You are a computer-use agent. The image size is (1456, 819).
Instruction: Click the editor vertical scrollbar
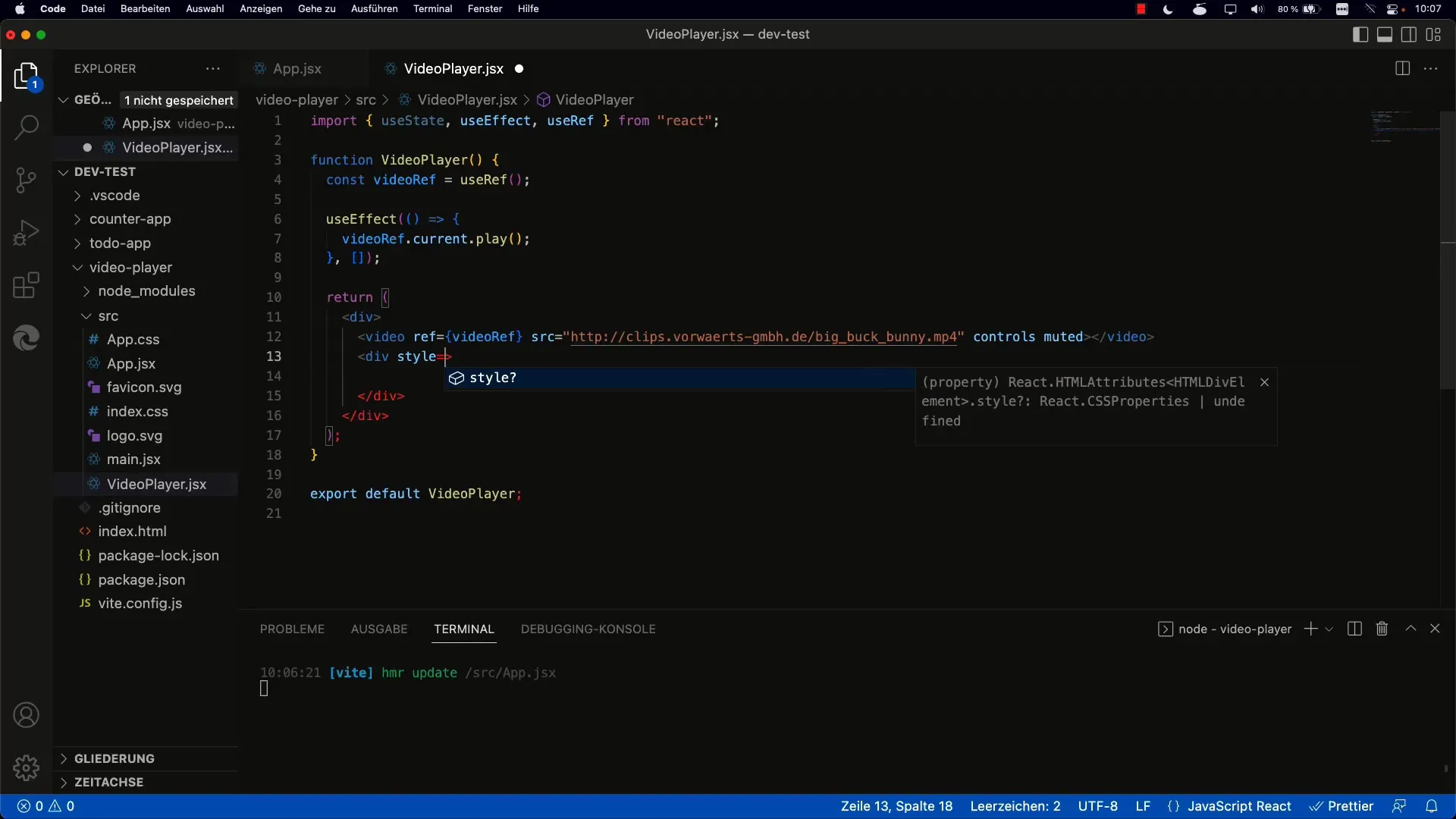[1448, 250]
